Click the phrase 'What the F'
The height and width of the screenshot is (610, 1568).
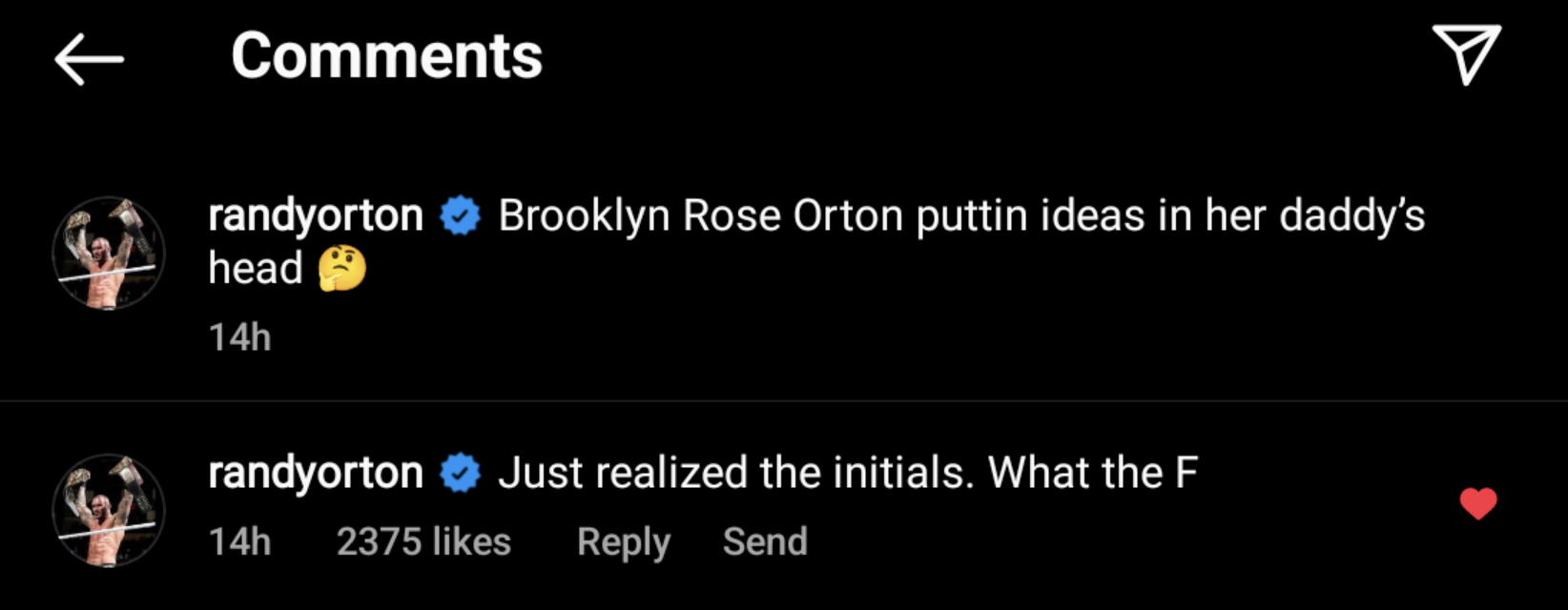click(x=1092, y=474)
